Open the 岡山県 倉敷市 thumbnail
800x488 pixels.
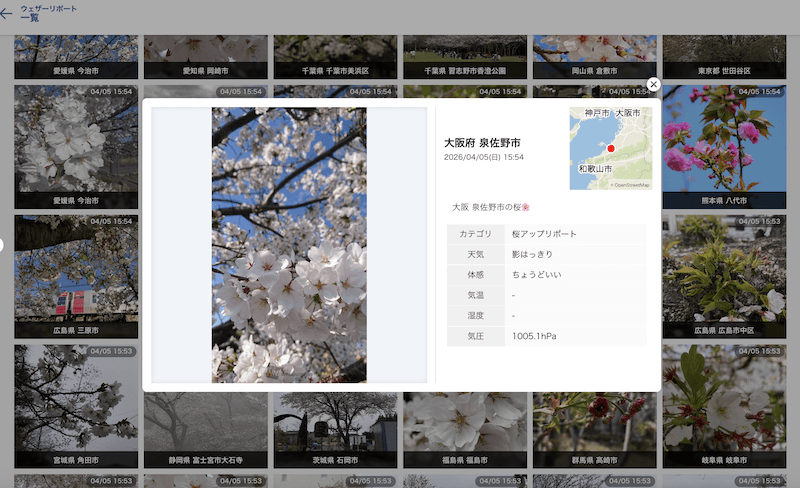tap(594, 58)
